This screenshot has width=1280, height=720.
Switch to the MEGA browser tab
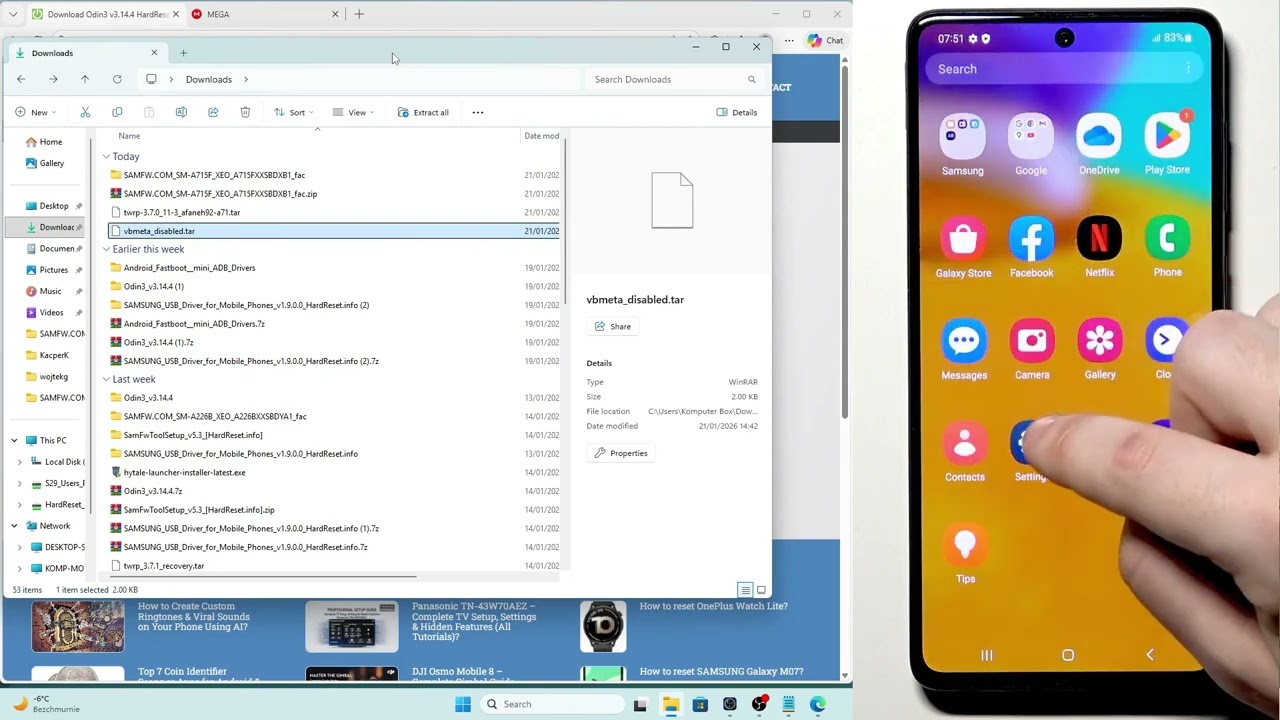[265, 14]
